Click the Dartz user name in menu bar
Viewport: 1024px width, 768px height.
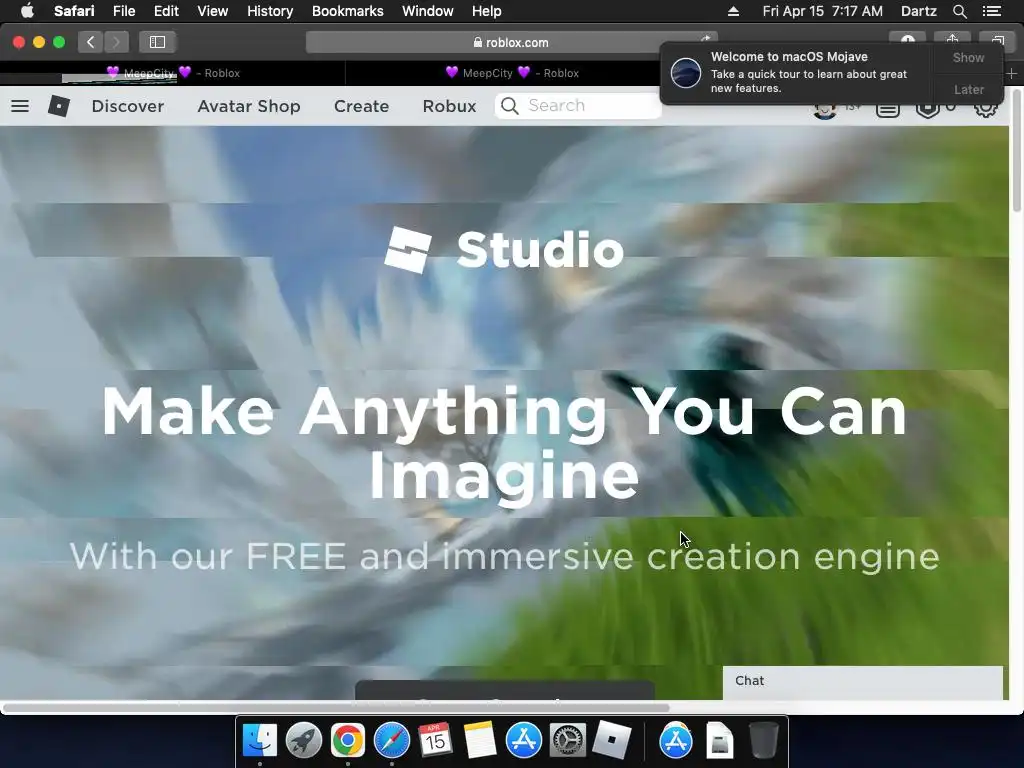point(918,11)
